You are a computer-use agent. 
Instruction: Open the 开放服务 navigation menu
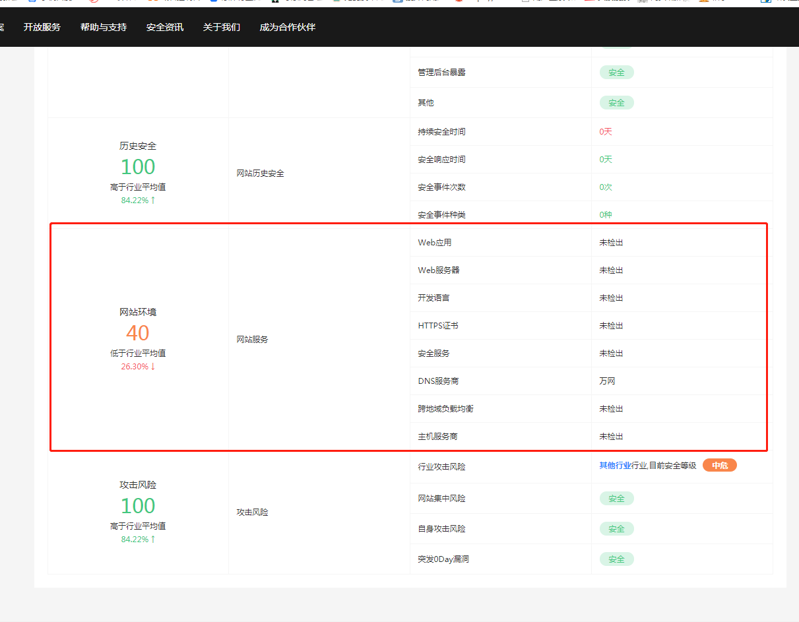click(x=42, y=27)
